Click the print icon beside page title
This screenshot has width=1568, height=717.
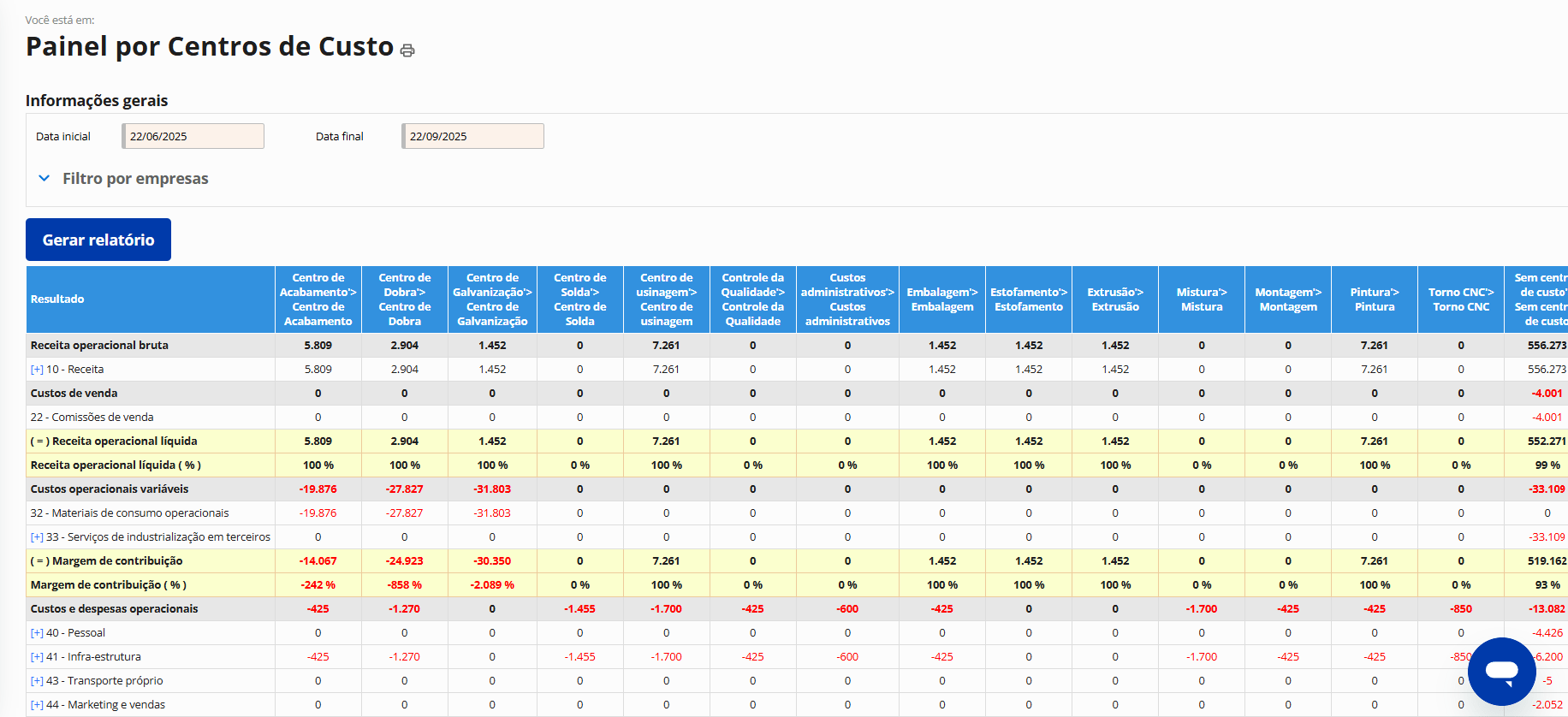407,50
